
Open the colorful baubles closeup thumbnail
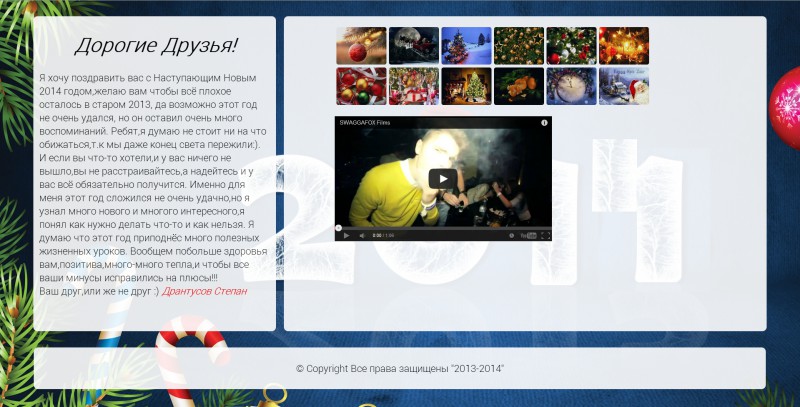tap(361, 86)
